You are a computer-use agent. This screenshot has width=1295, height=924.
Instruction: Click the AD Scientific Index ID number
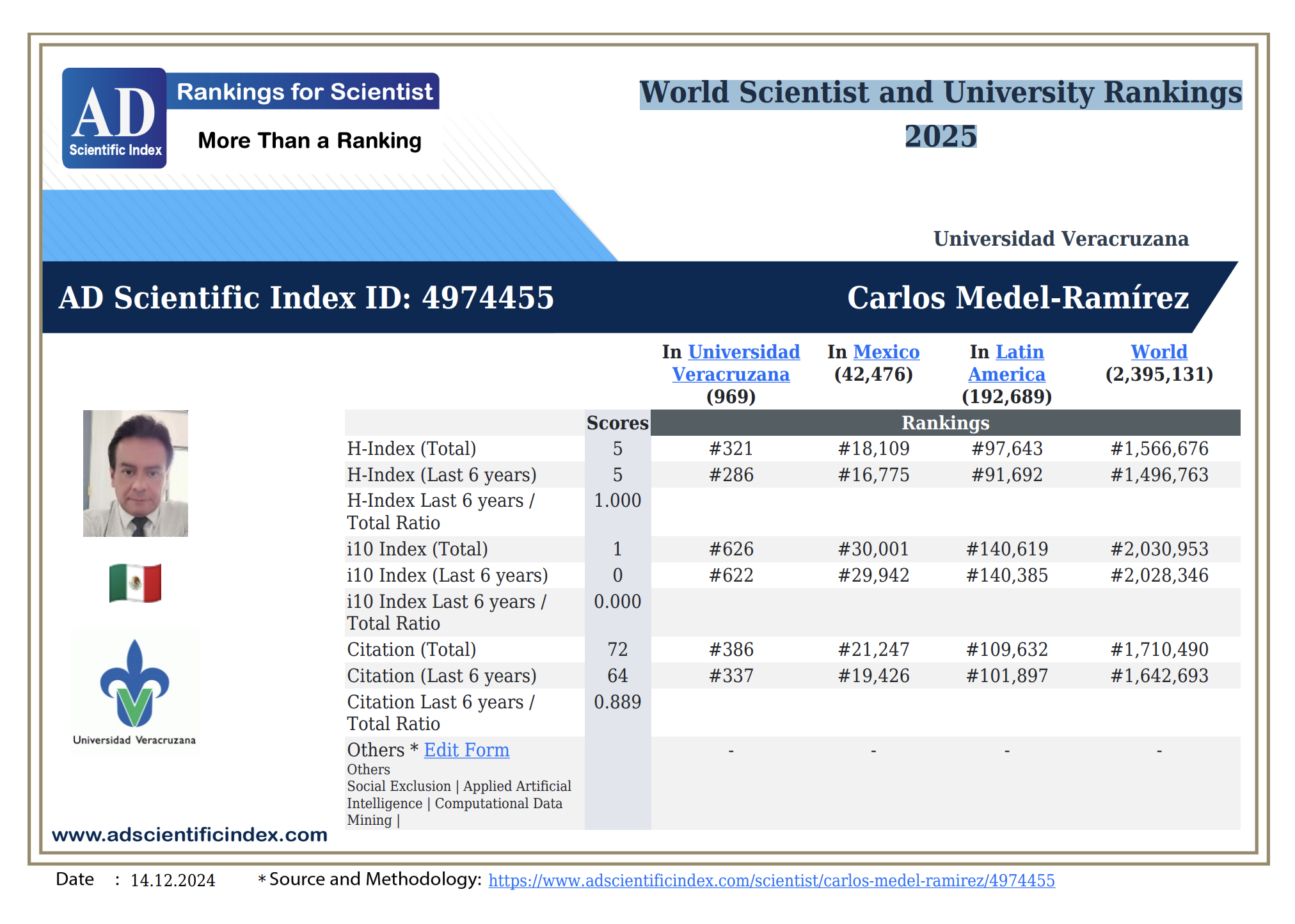[x=488, y=298]
